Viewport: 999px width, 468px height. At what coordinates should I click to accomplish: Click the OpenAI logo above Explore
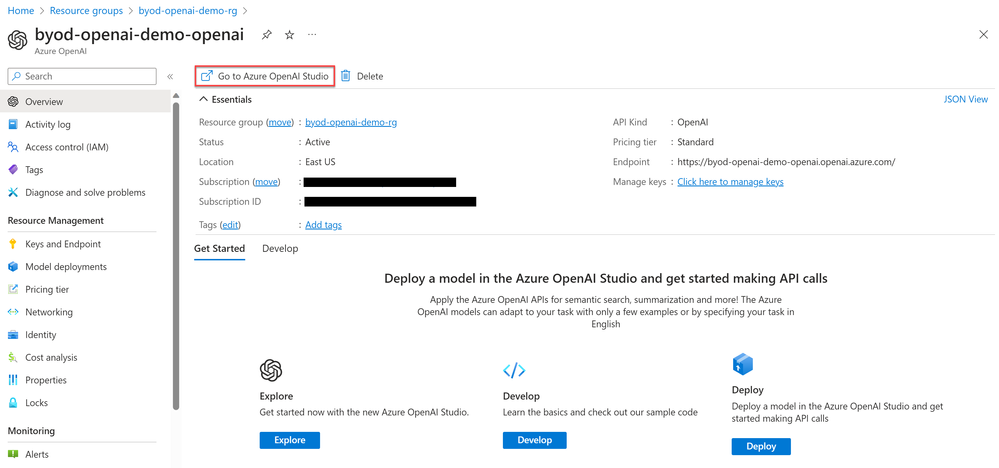[x=271, y=369]
